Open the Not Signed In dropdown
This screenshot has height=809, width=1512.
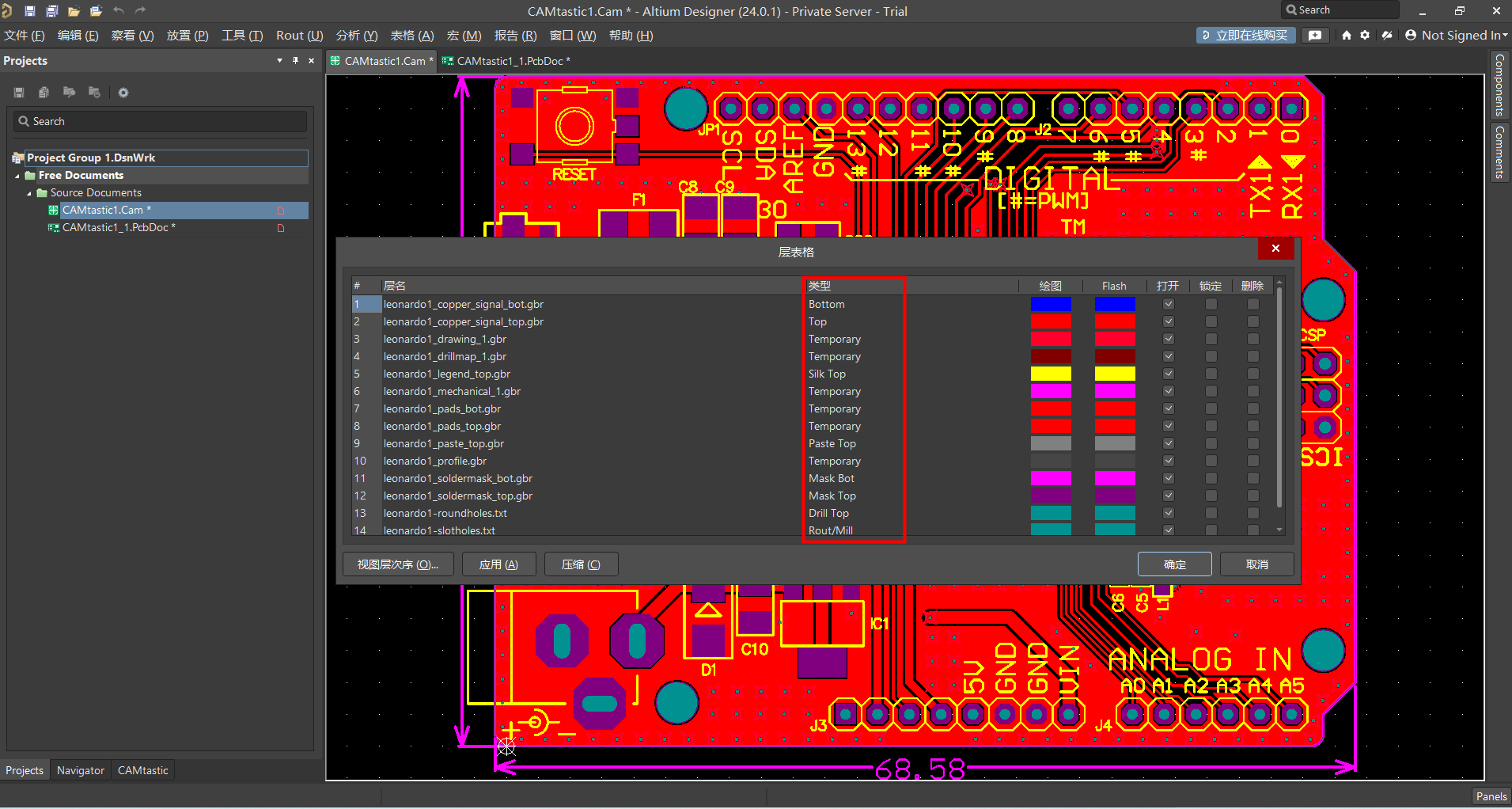(1457, 36)
